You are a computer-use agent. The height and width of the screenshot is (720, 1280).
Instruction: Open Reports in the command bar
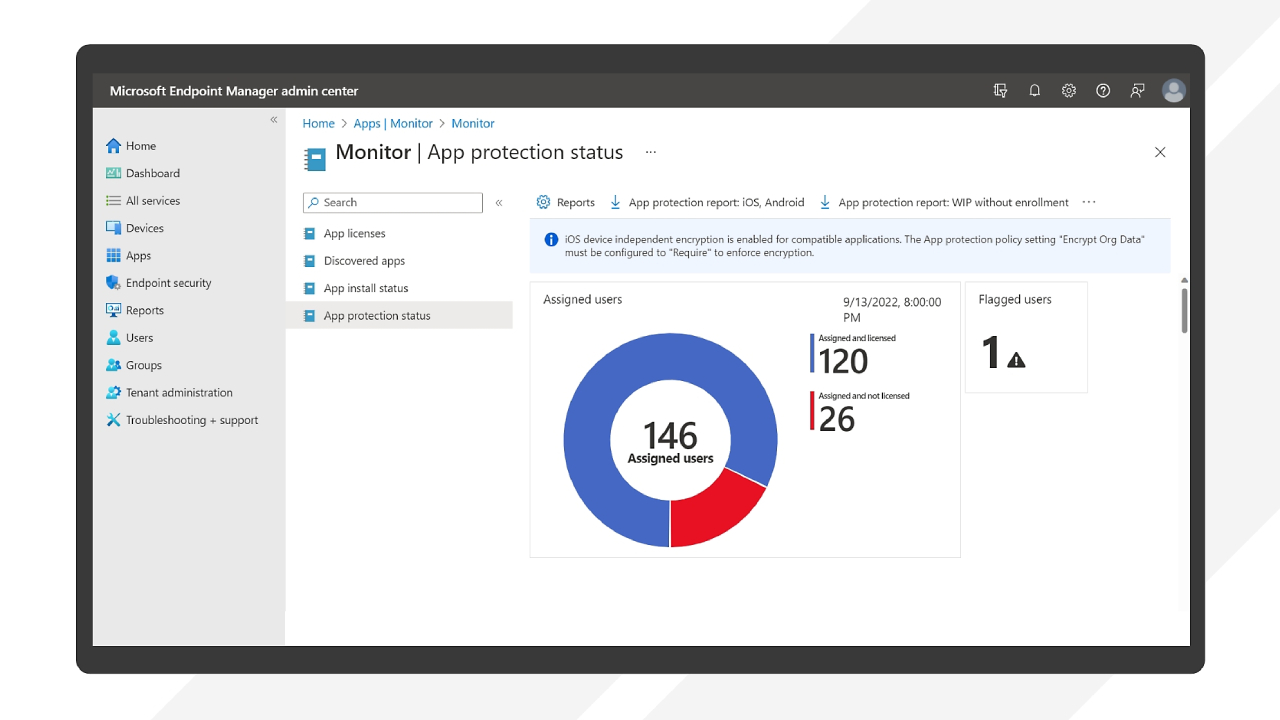[566, 202]
